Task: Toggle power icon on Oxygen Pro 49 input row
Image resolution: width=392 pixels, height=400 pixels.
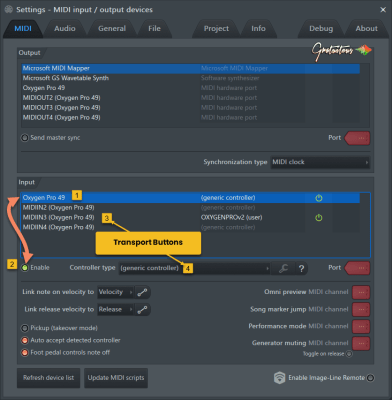Action: tap(319, 198)
